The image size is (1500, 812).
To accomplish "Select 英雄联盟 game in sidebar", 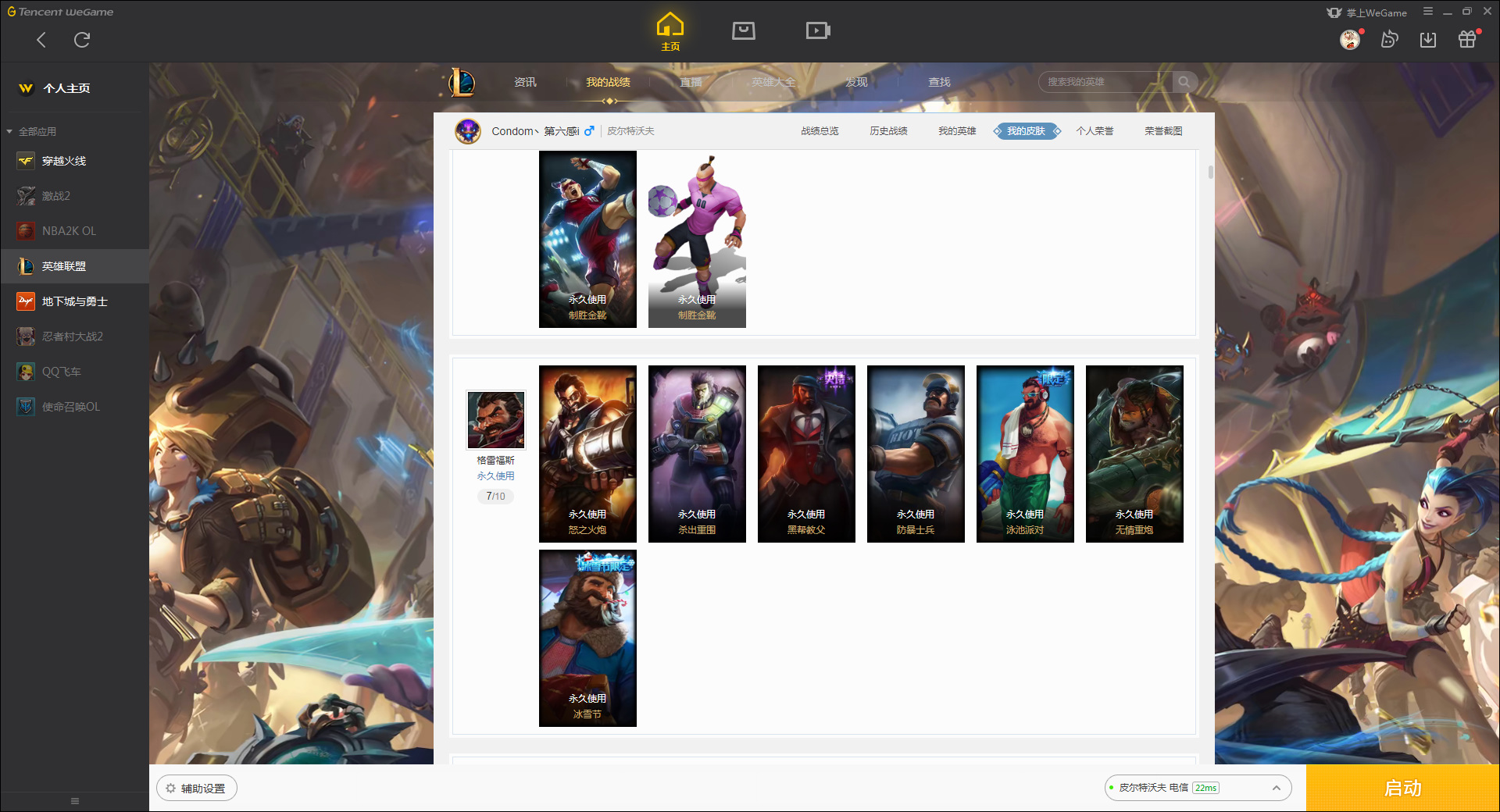I will pos(74,266).
